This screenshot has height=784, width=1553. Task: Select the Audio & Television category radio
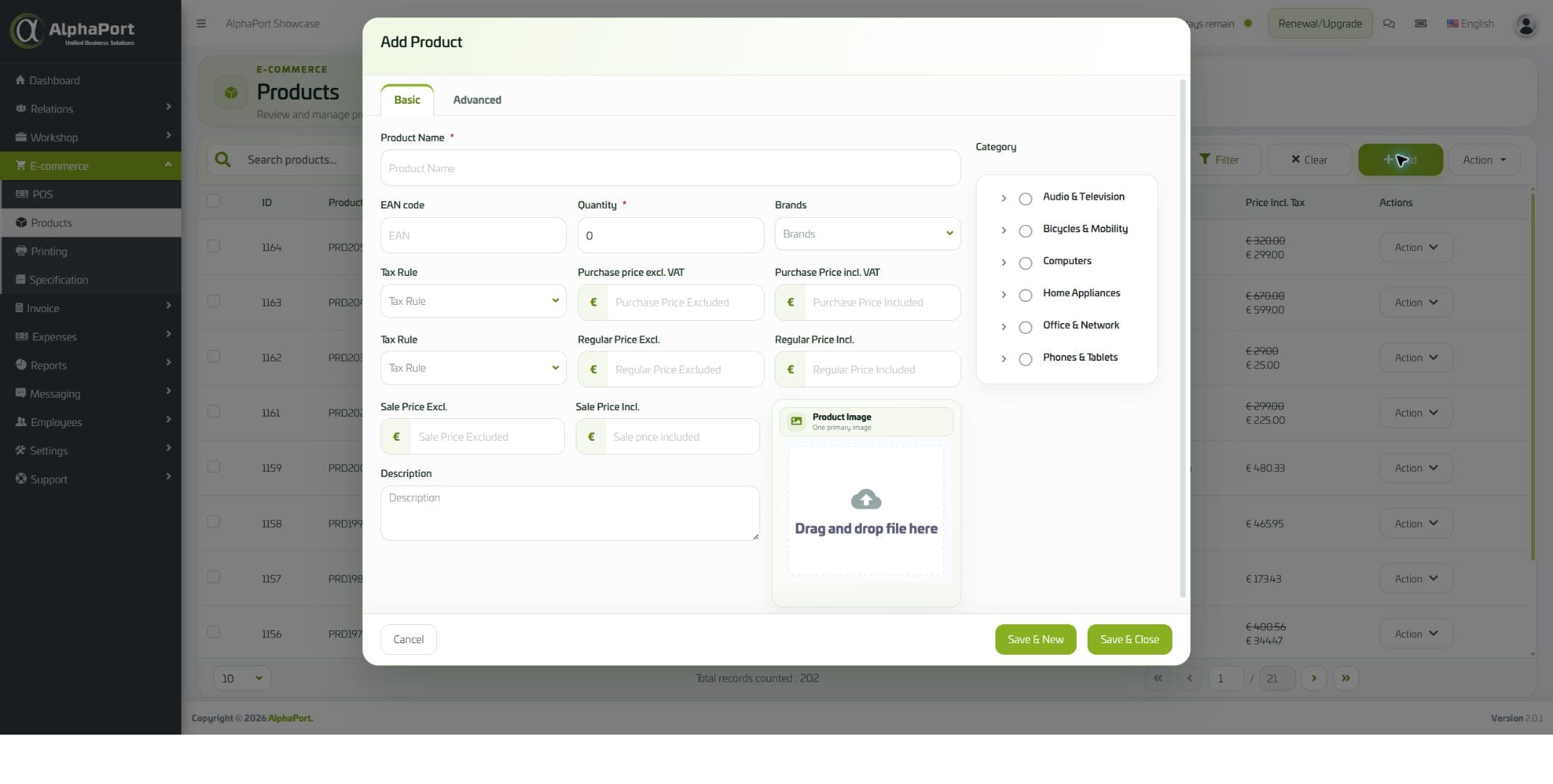pos(1025,198)
